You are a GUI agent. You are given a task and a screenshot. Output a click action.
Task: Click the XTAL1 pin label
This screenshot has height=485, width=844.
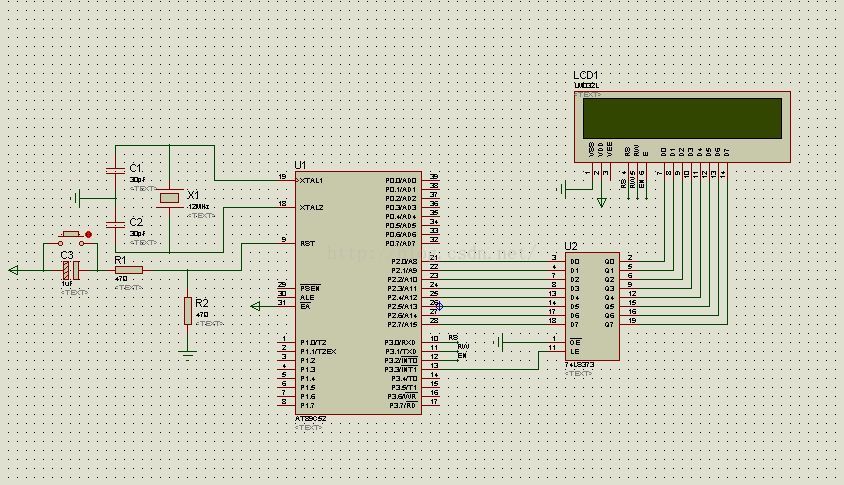pyautogui.click(x=312, y=181)
